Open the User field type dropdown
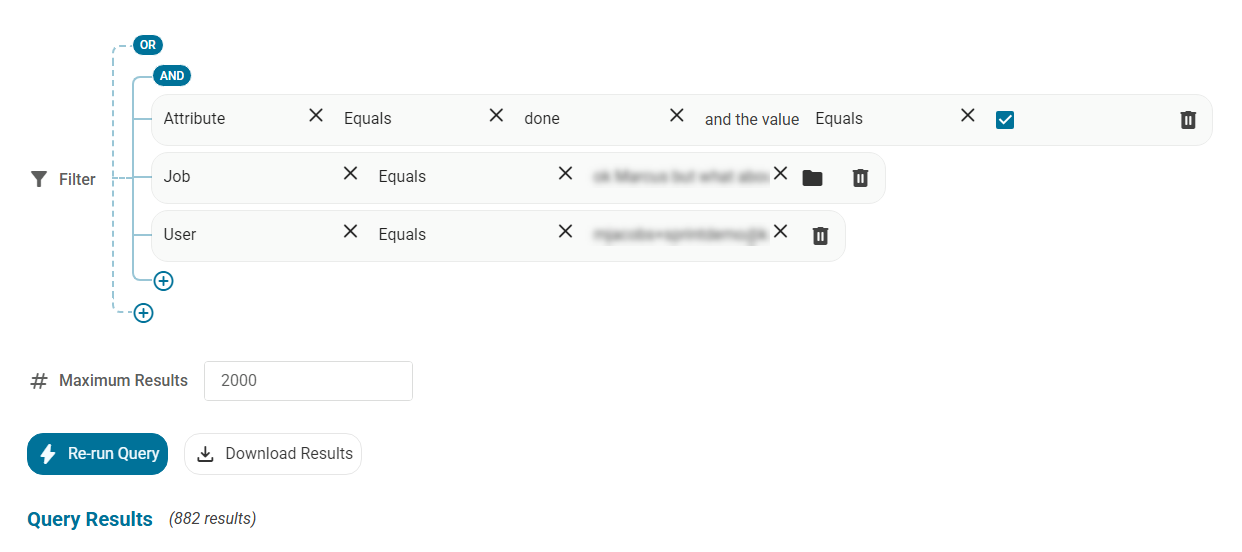1242x552 pixels. (x=245, y=234)
